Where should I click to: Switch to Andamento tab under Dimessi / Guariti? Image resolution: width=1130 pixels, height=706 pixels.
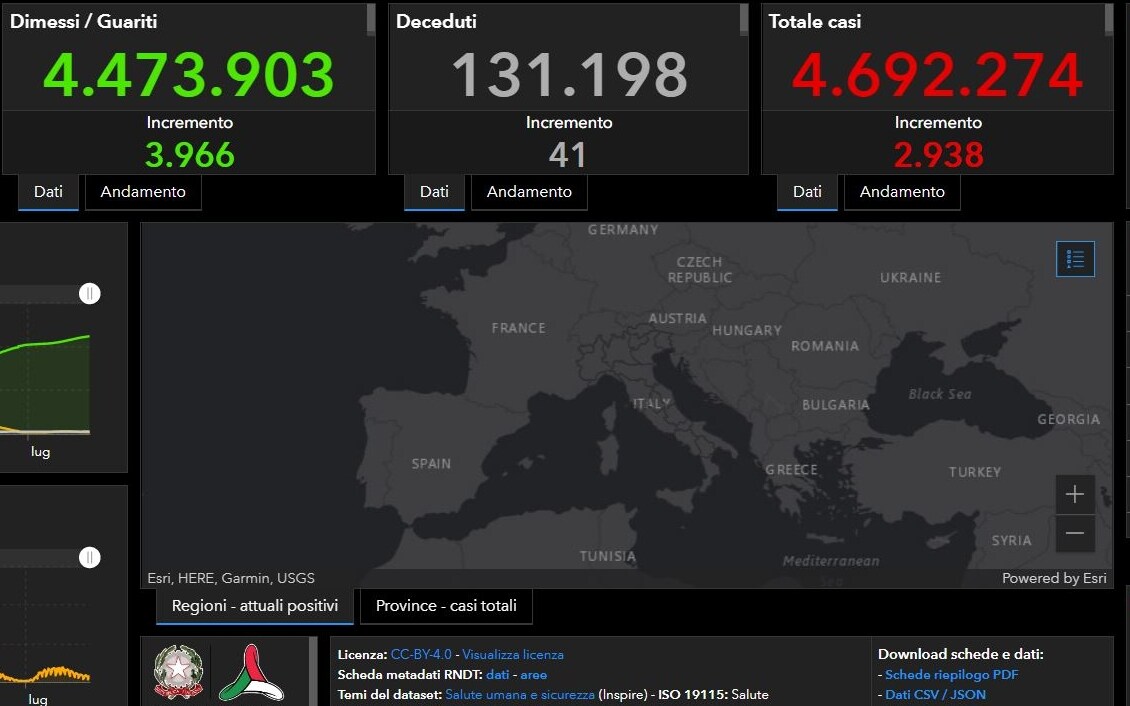click(x=143, y=192)
